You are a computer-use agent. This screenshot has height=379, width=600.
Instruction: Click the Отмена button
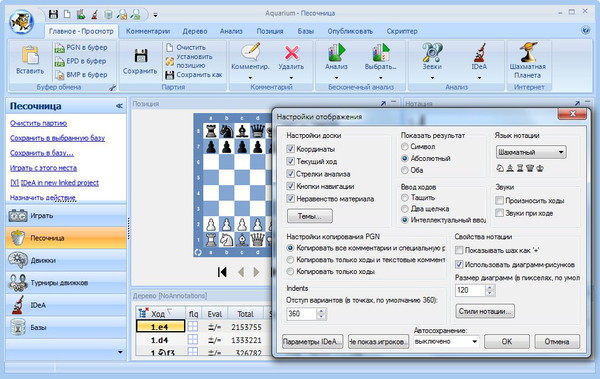pyautogui.click(x=557, y=341)
